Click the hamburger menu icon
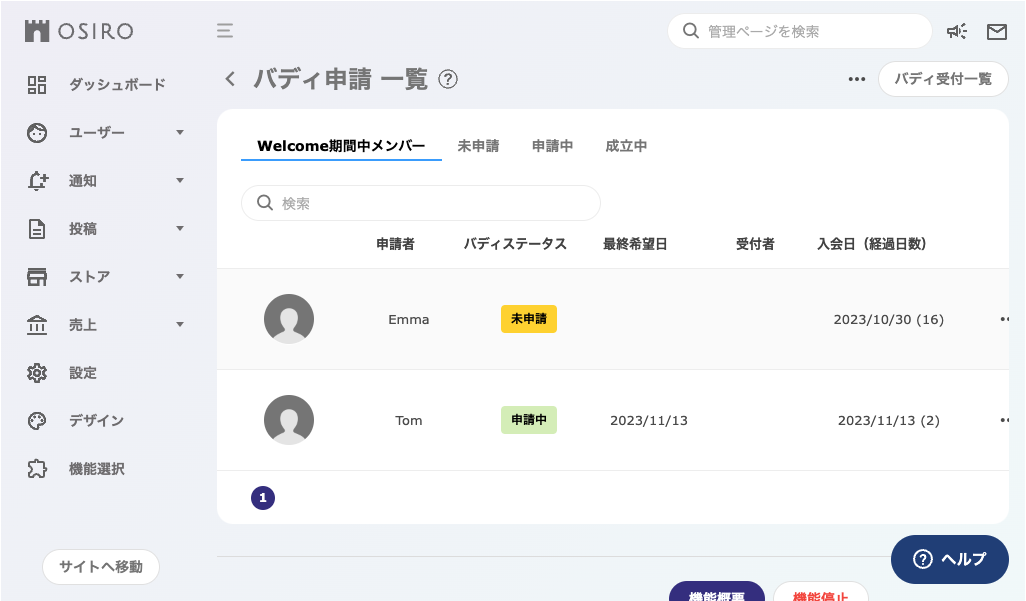1026x601 pixels. [x=225, y=31]
